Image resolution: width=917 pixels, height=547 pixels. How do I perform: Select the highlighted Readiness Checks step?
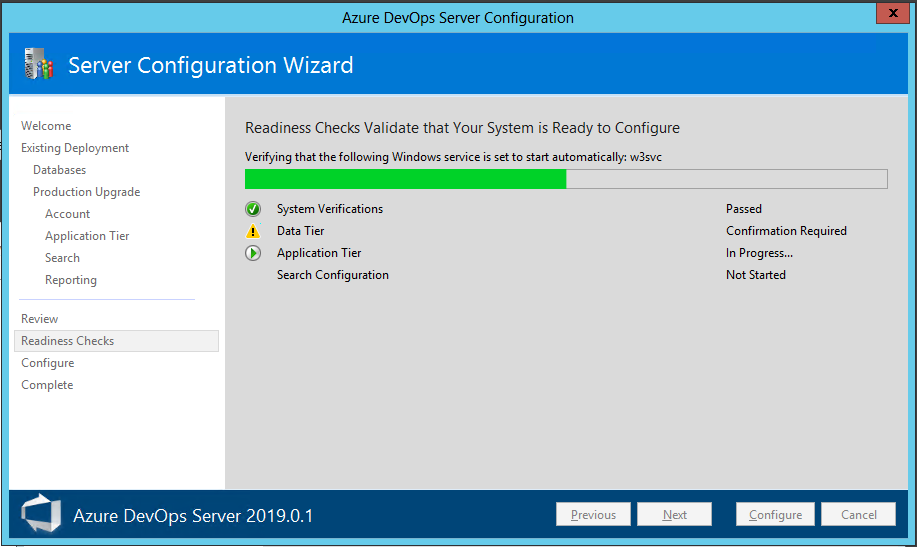(x=68, y=341)
